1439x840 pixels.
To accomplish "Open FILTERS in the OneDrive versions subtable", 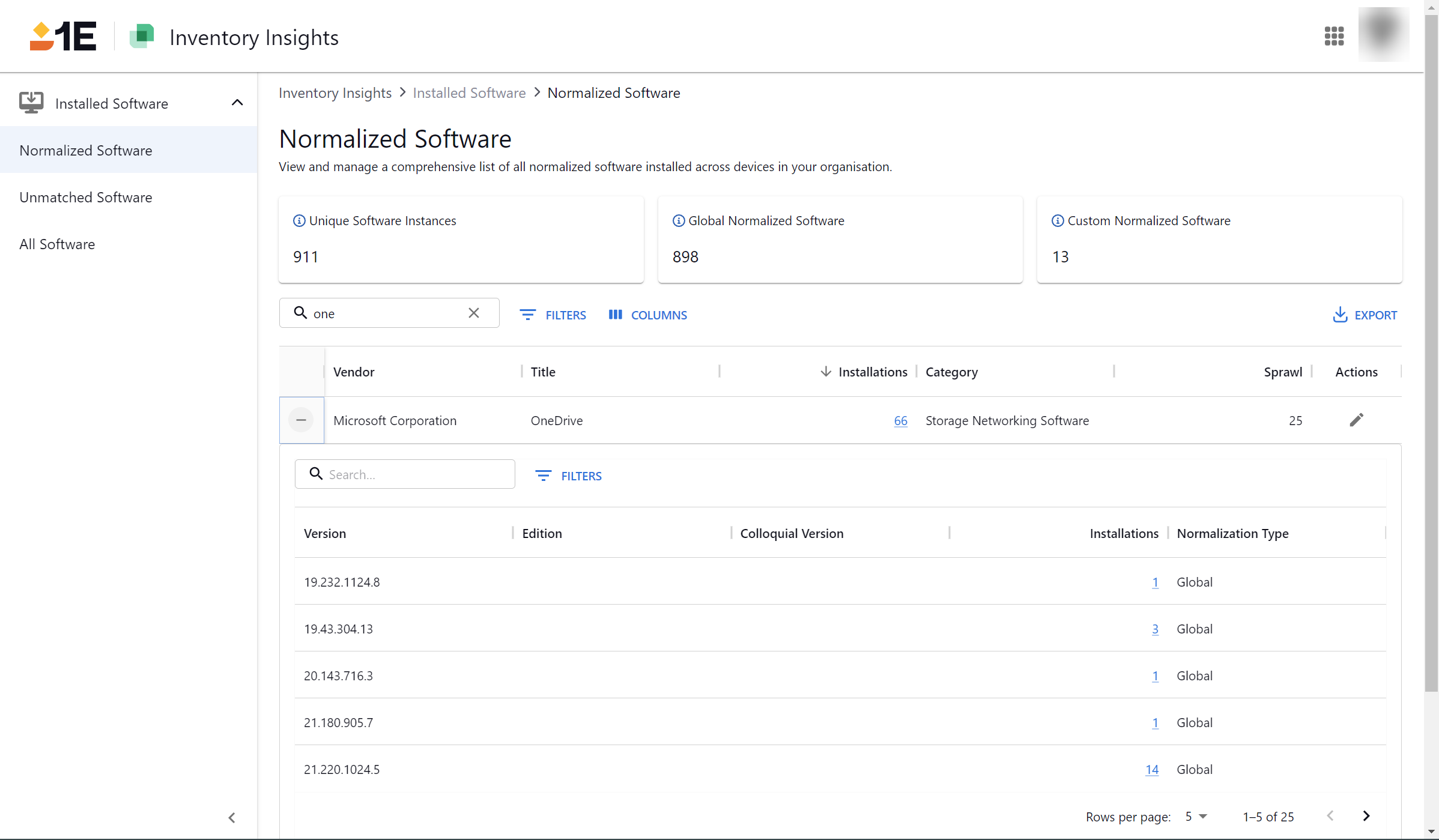I will pyautogui.click(x=568, y=476).
